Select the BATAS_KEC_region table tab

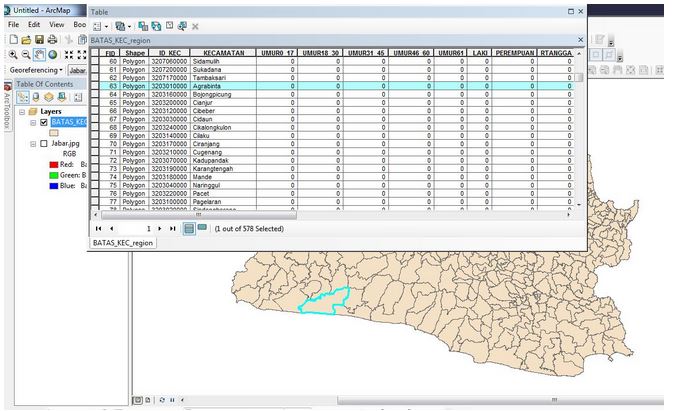click(x=123, y=243)
